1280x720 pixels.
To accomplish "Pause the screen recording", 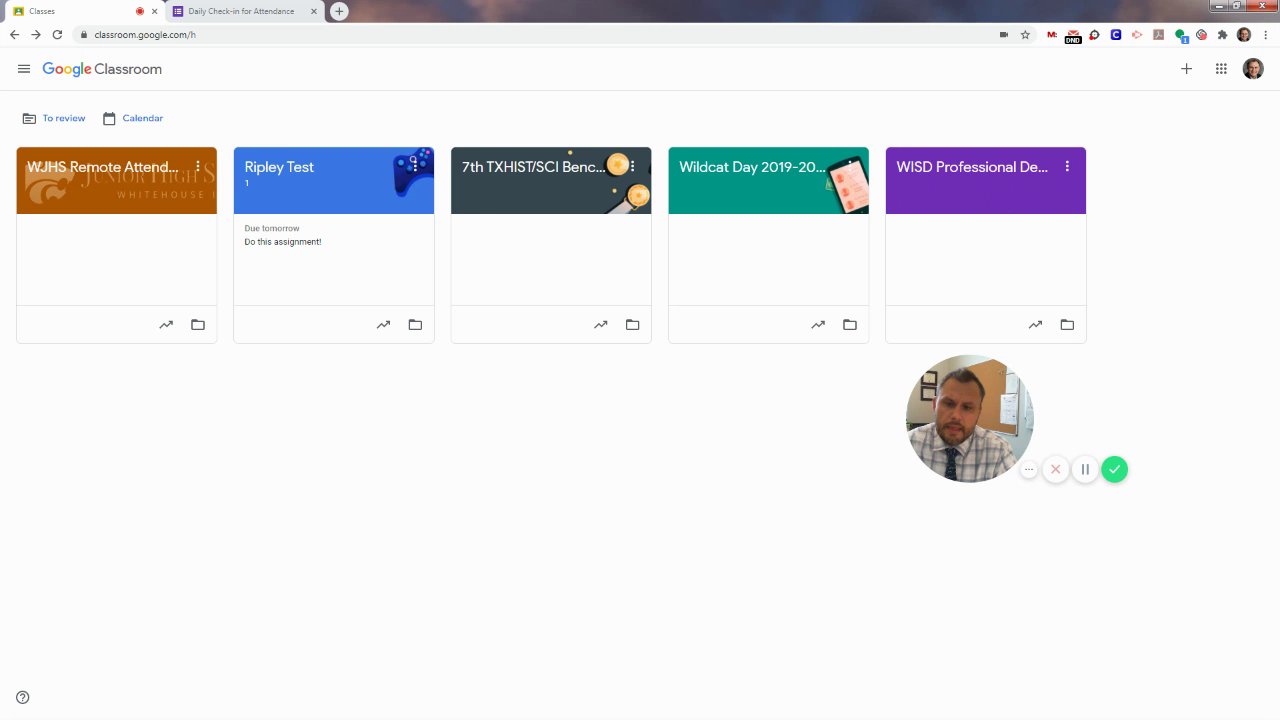I will point(1085,469).
